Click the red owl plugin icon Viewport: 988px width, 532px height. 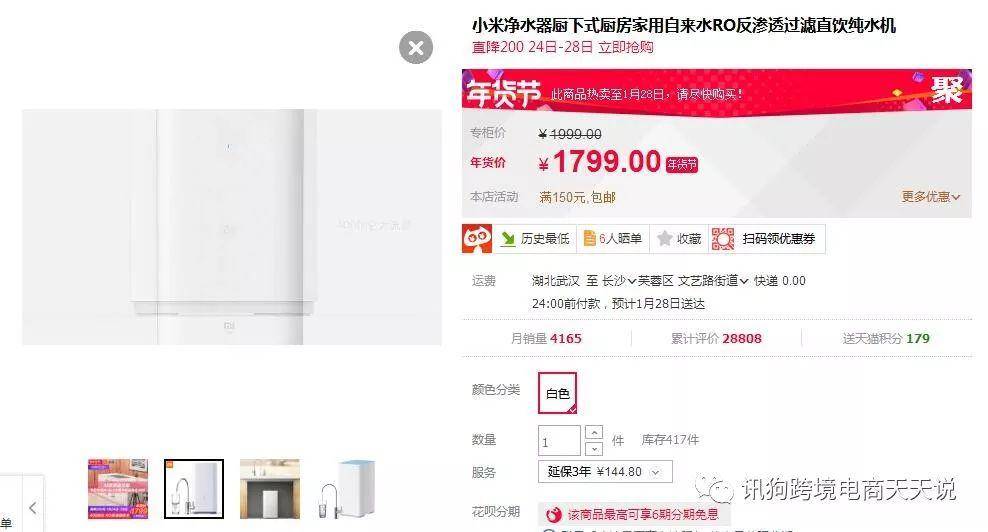(x=477, y=239)
